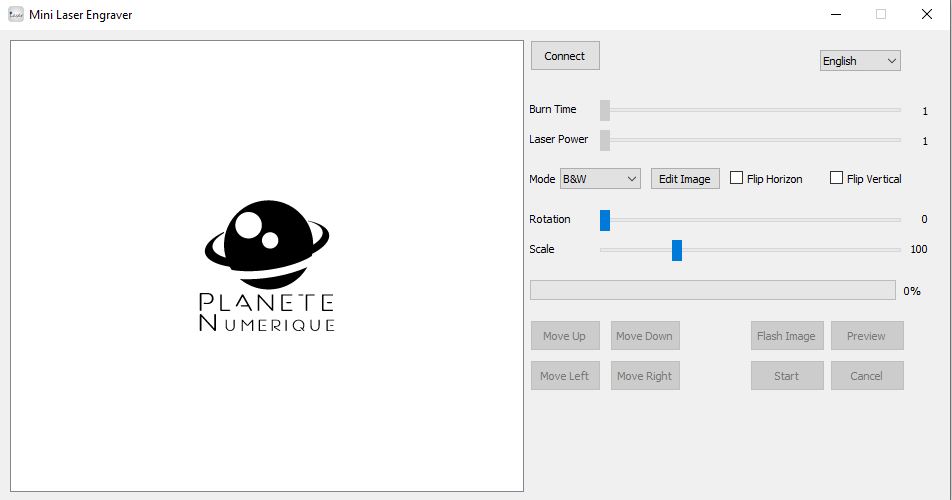Screen dimensions: 952x500
Task: Click the Edit Image button
Action: [685, 179]
